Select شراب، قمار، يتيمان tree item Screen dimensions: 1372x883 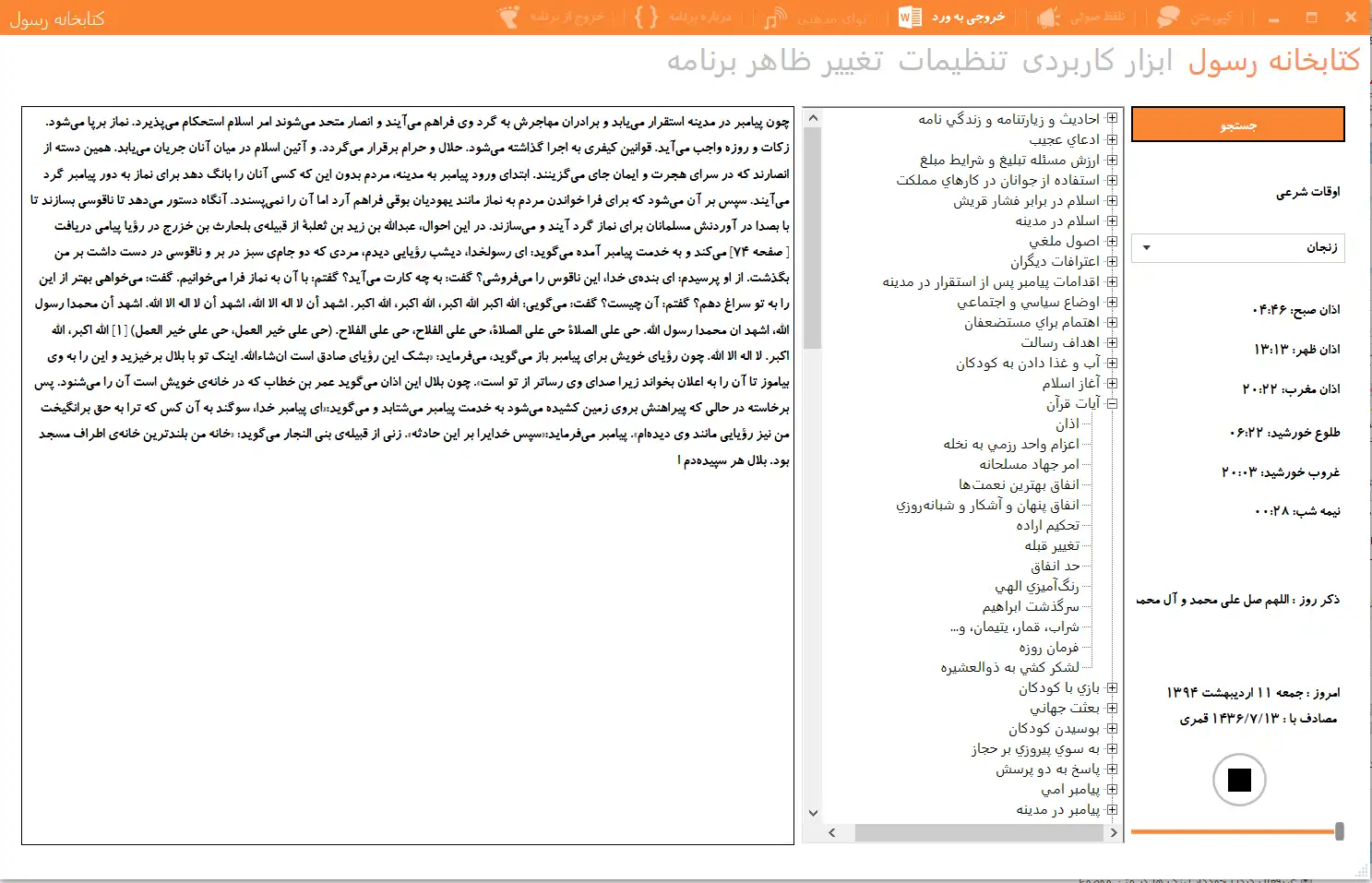pos(1015,626)
